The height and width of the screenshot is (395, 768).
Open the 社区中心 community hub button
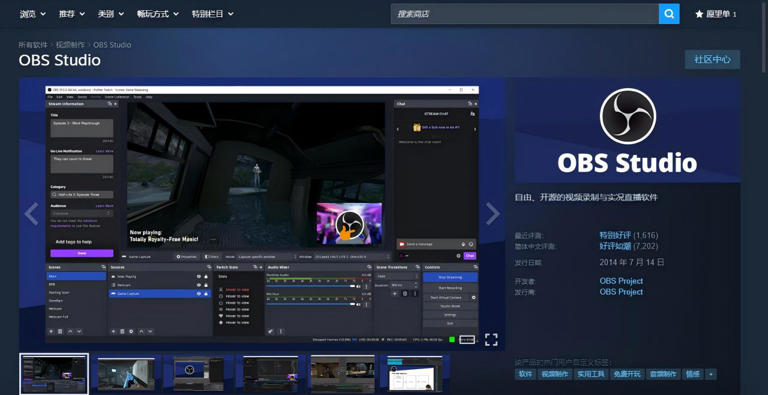[x=712, y=59]
